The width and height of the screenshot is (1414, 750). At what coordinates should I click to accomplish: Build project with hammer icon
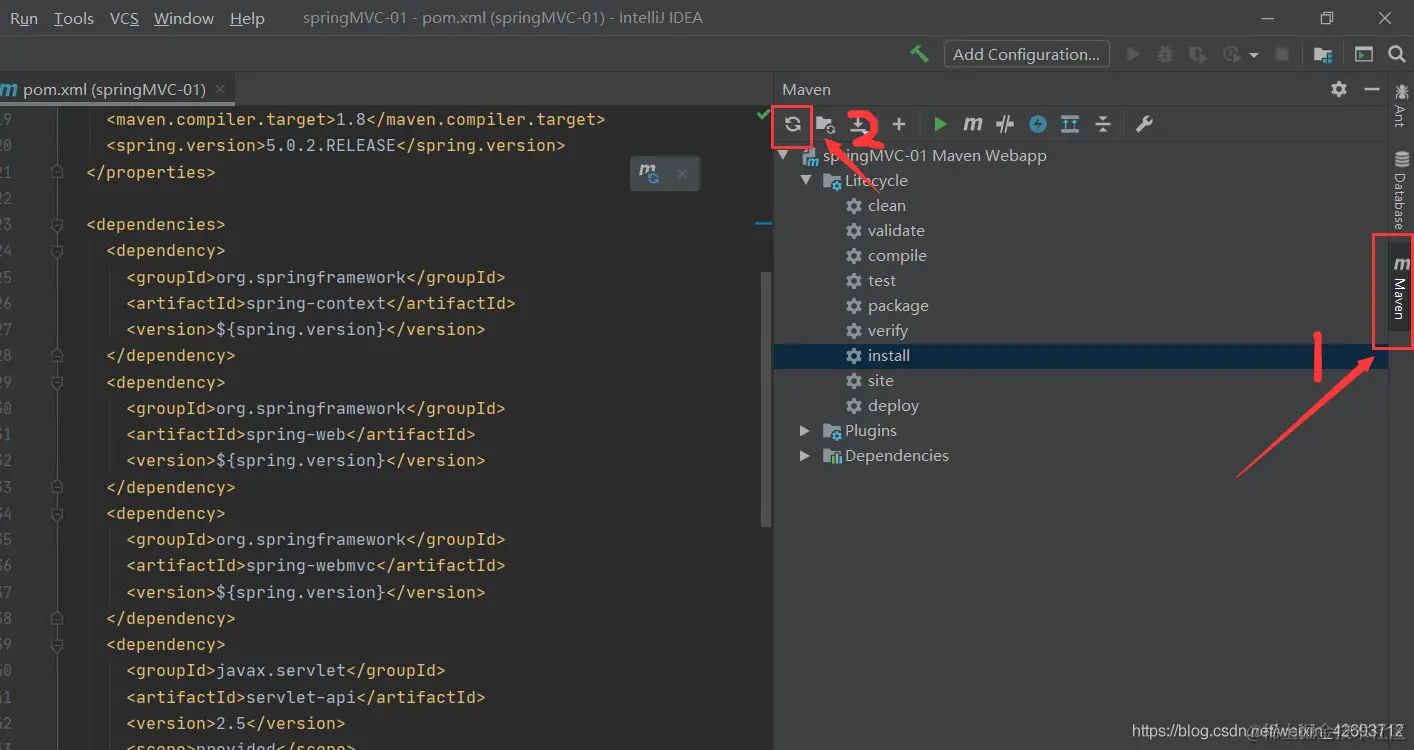pos(919,54)
